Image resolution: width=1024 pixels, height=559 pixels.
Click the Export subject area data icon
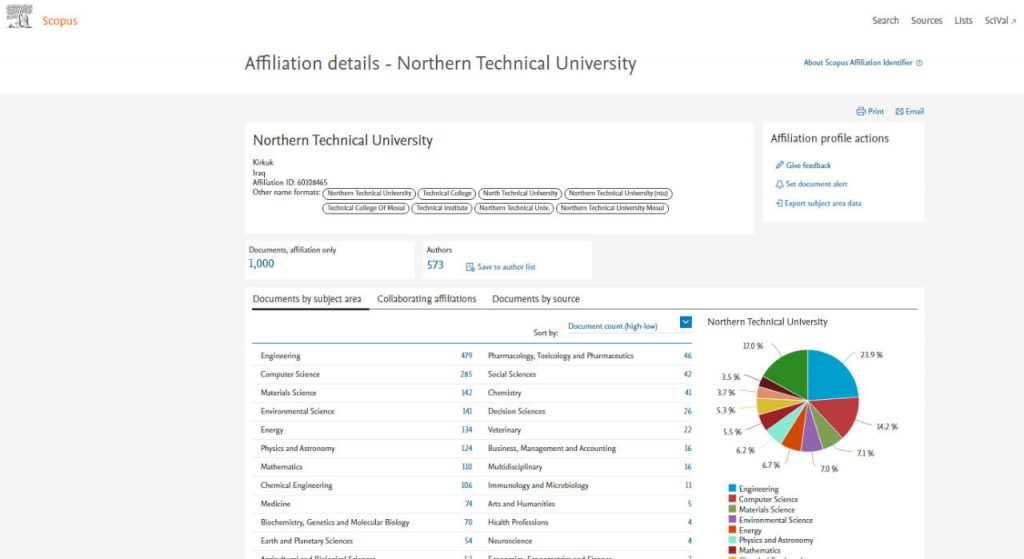[779, 203]
